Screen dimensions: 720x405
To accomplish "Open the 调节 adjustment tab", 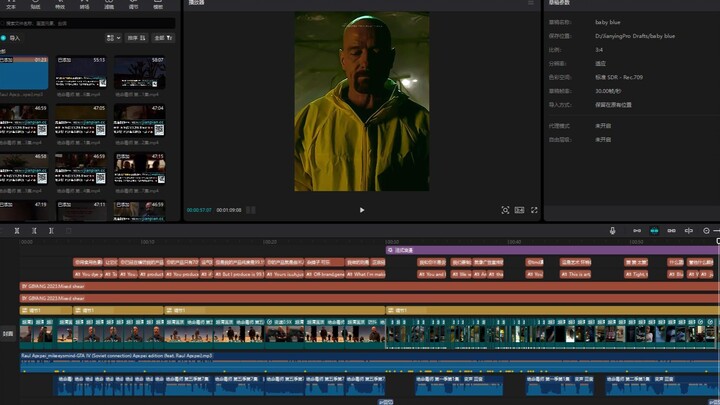I will [x=133, y=5].
